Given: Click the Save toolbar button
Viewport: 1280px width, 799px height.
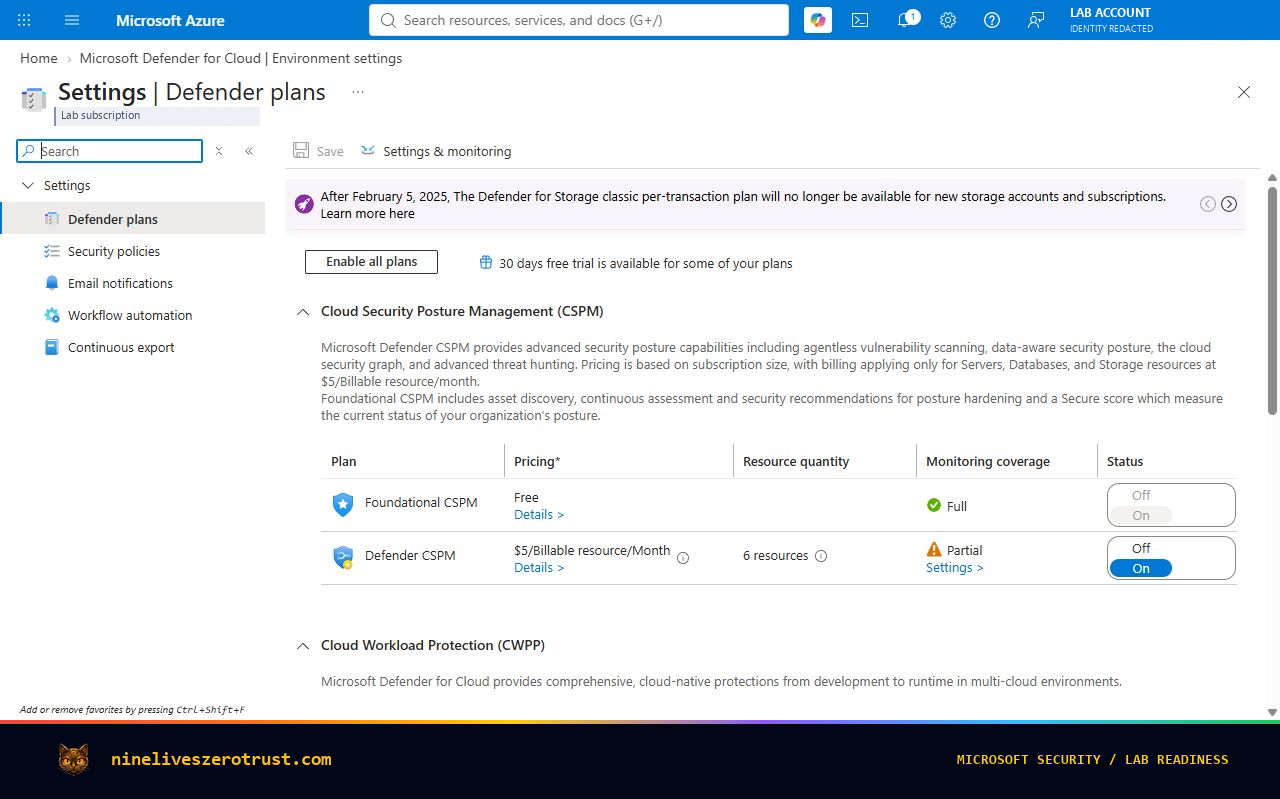Looking at the screenshot, I should pos(318,151).
